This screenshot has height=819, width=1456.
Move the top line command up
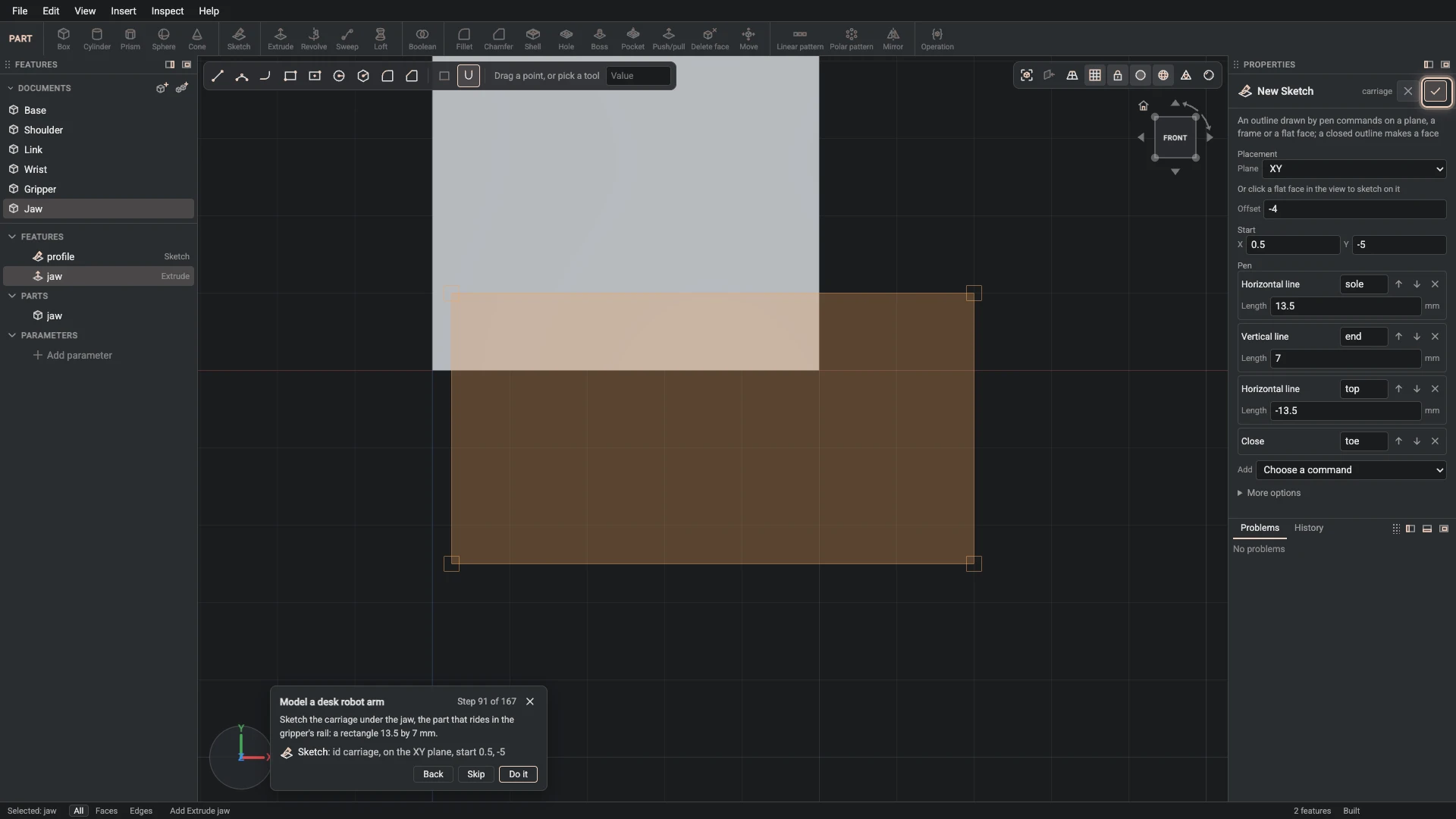click(x=1398, y=389)
